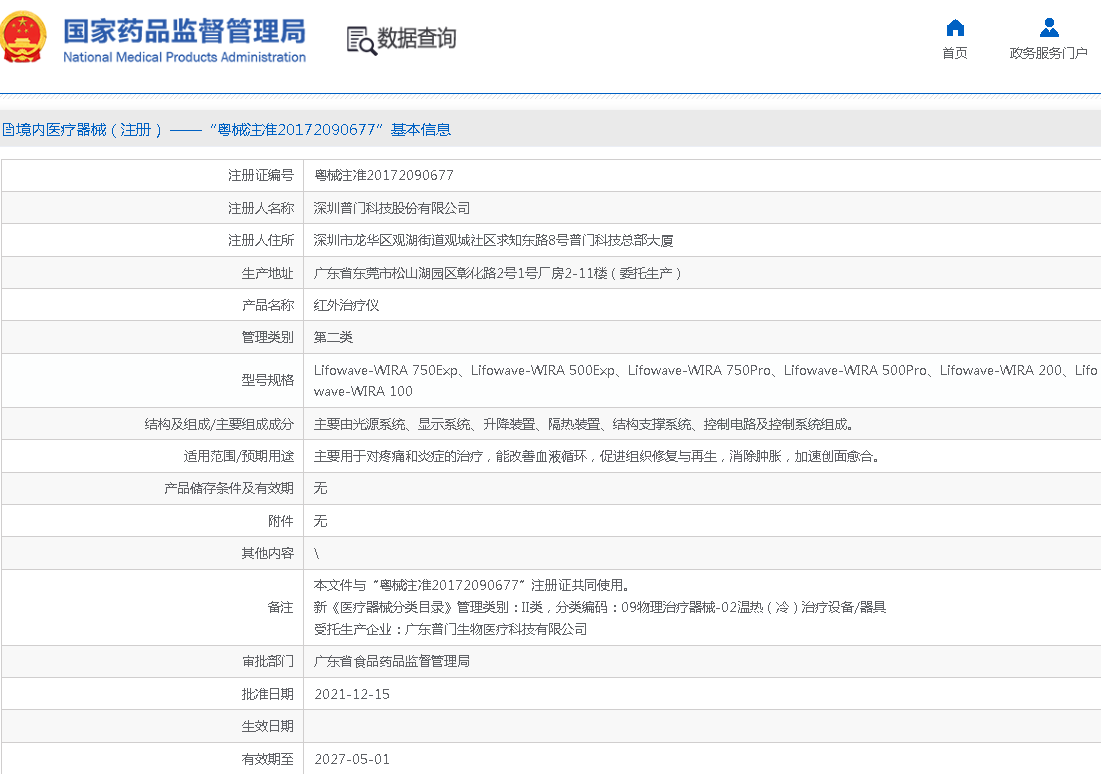Select the product name 红外治疗仪

pos(346,306)
